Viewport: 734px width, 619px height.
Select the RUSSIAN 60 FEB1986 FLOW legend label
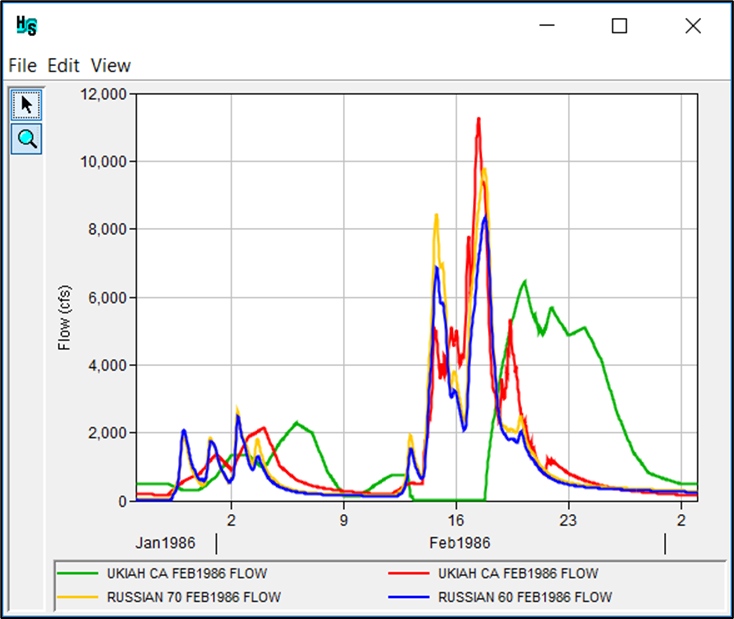pyautogui.click(x=524, y=597)
